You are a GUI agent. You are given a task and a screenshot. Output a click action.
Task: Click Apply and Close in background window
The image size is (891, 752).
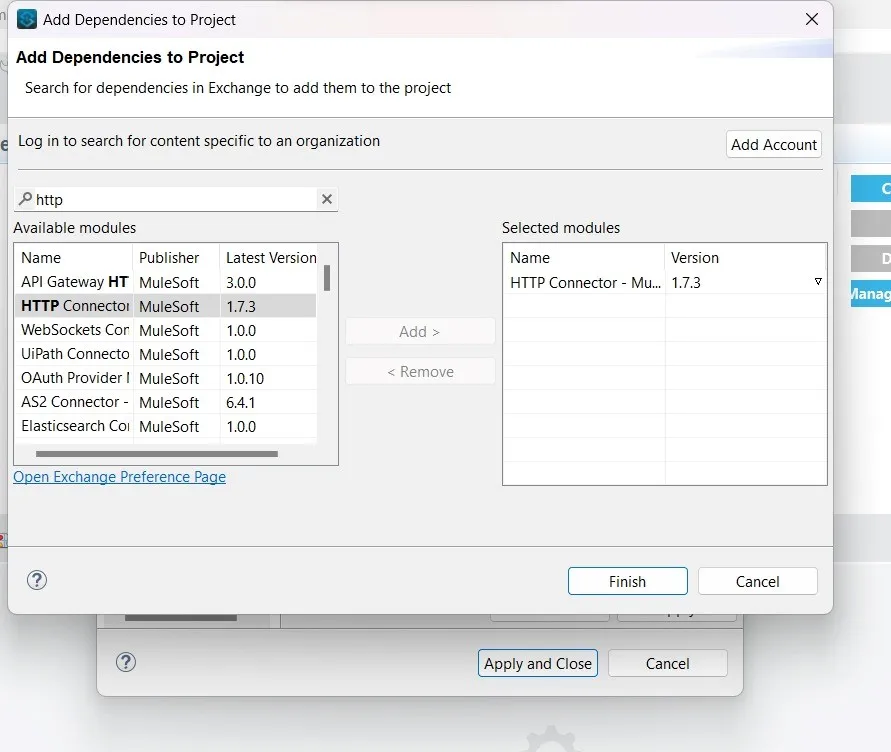[x=538, y=663]
